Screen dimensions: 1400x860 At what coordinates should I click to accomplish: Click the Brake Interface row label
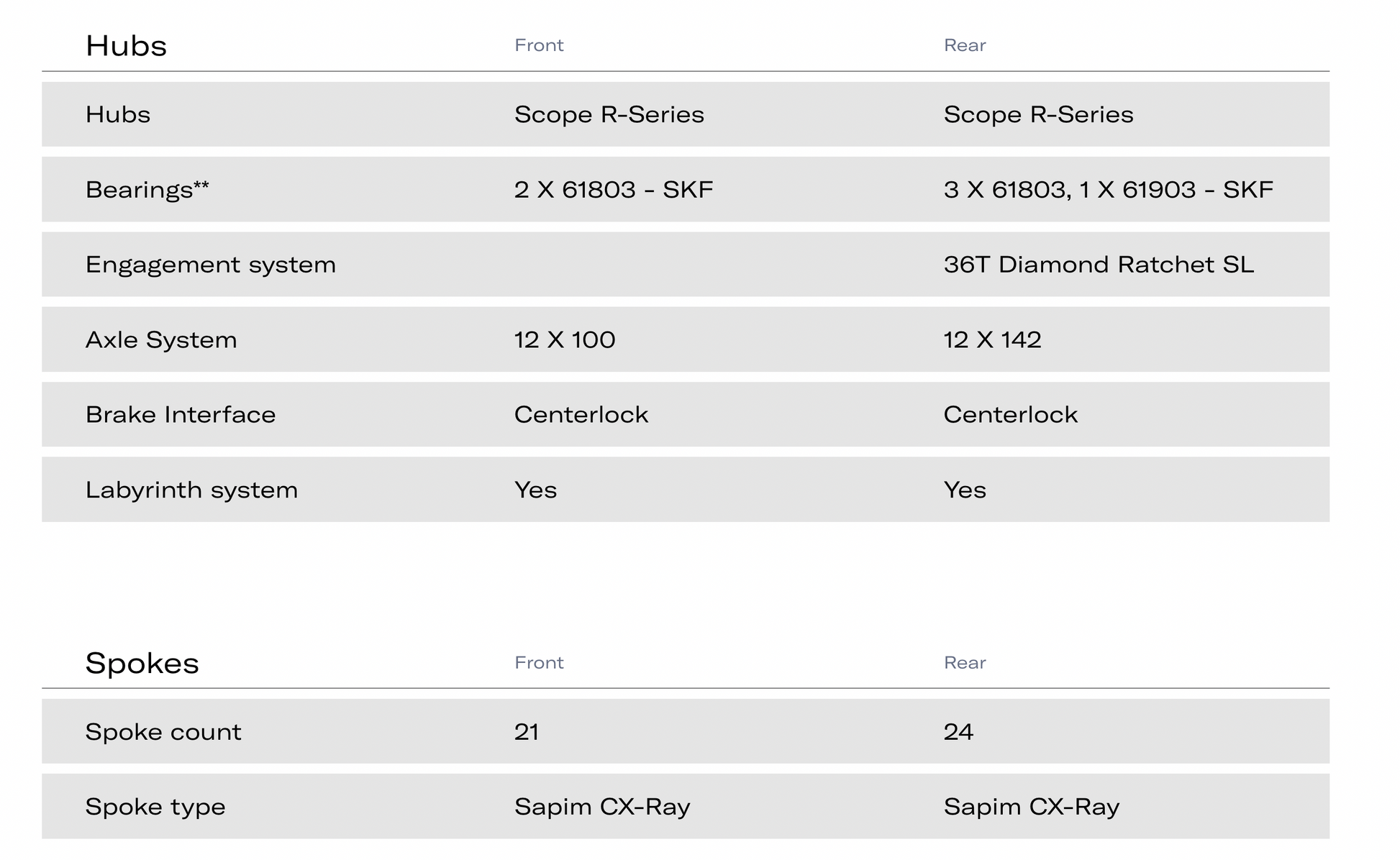[x=181, y=415]
